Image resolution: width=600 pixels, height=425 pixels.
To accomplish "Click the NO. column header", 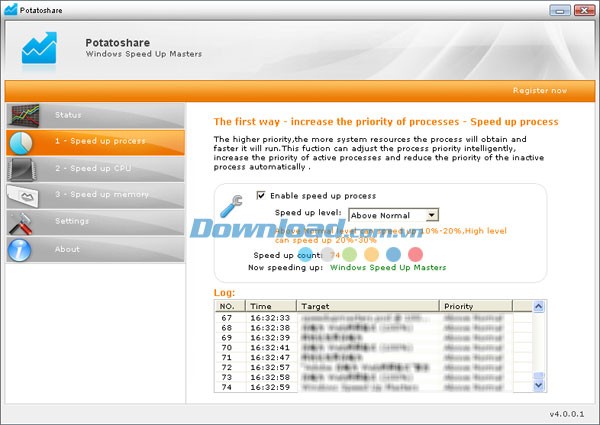I will point(230,306).
